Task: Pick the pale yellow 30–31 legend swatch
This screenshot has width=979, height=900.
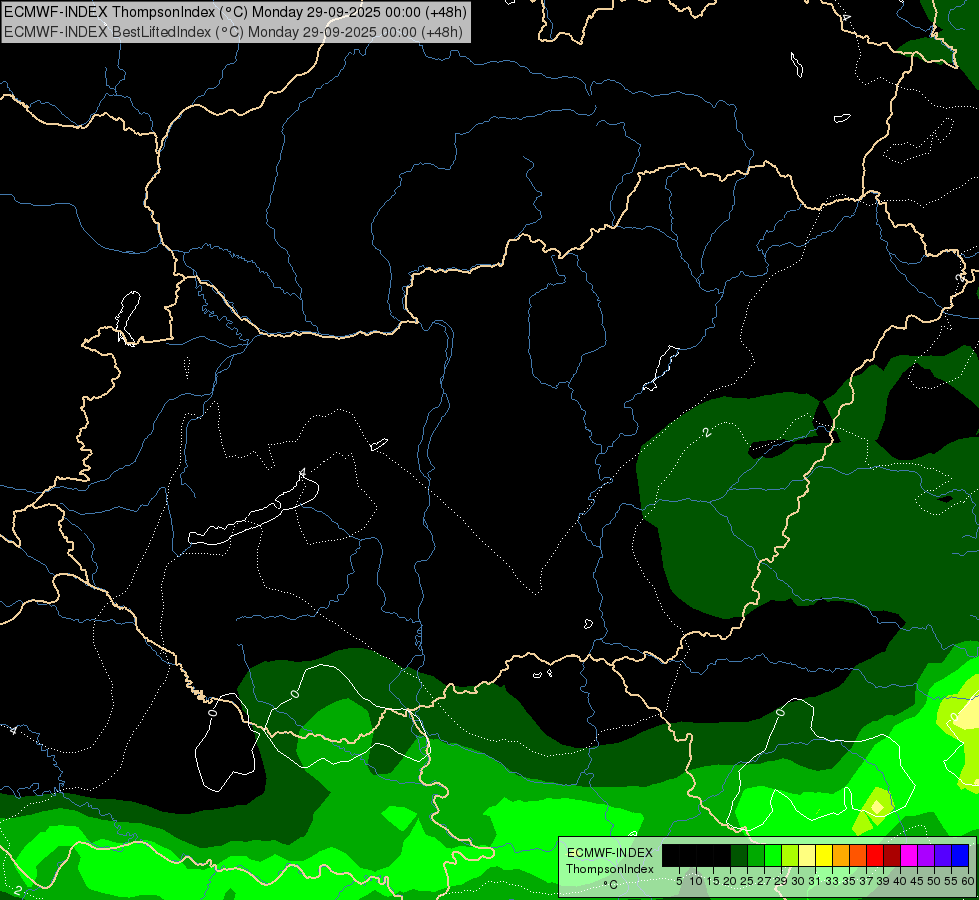Action: pos(807,855)
